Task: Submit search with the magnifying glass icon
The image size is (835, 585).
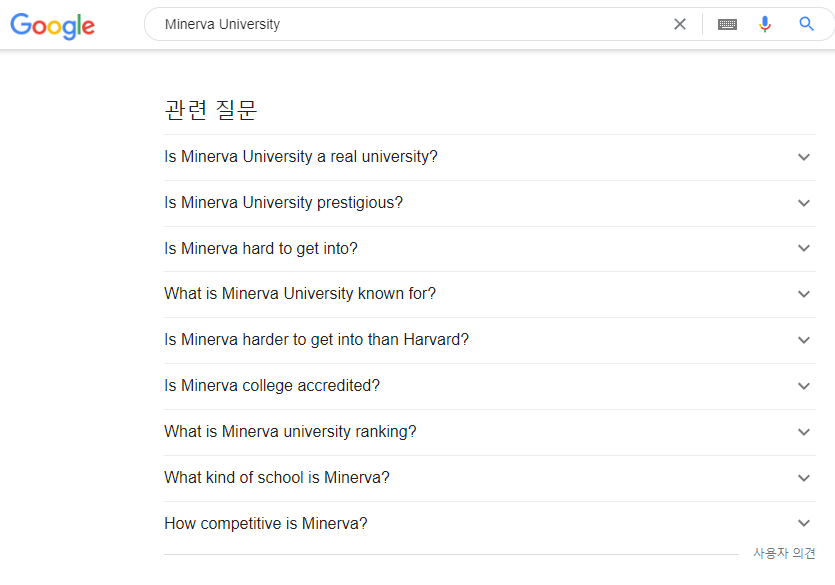Action: (x=806, y=24)
